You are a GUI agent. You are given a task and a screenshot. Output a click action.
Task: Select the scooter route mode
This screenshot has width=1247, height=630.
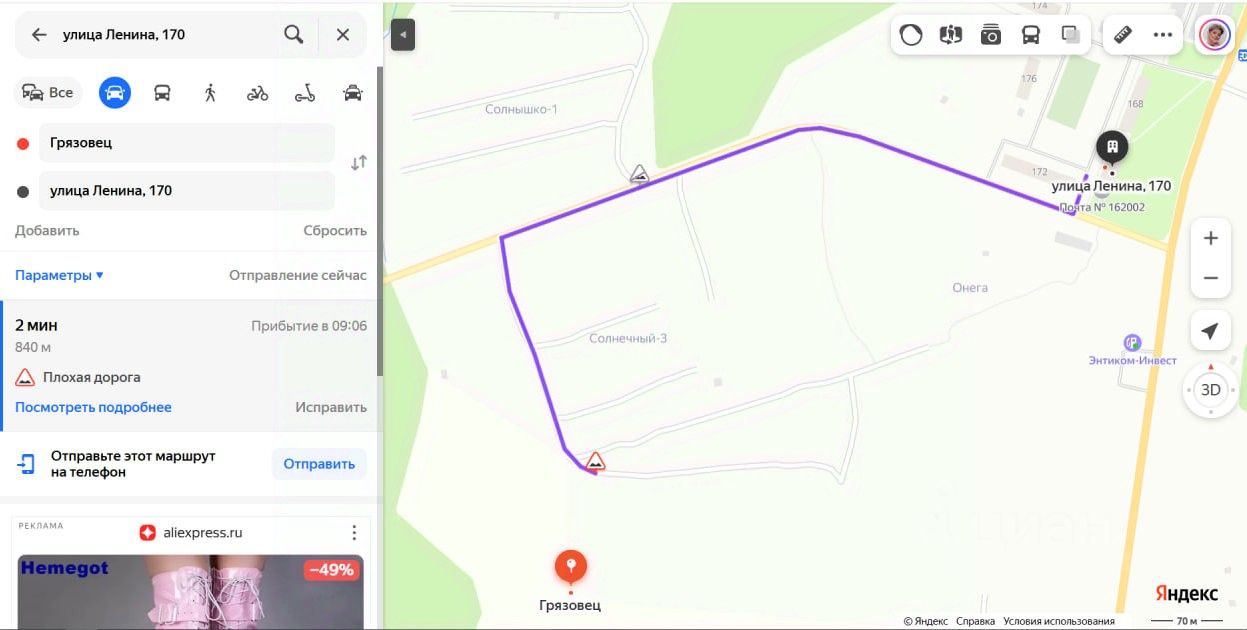tap(305, 93)
